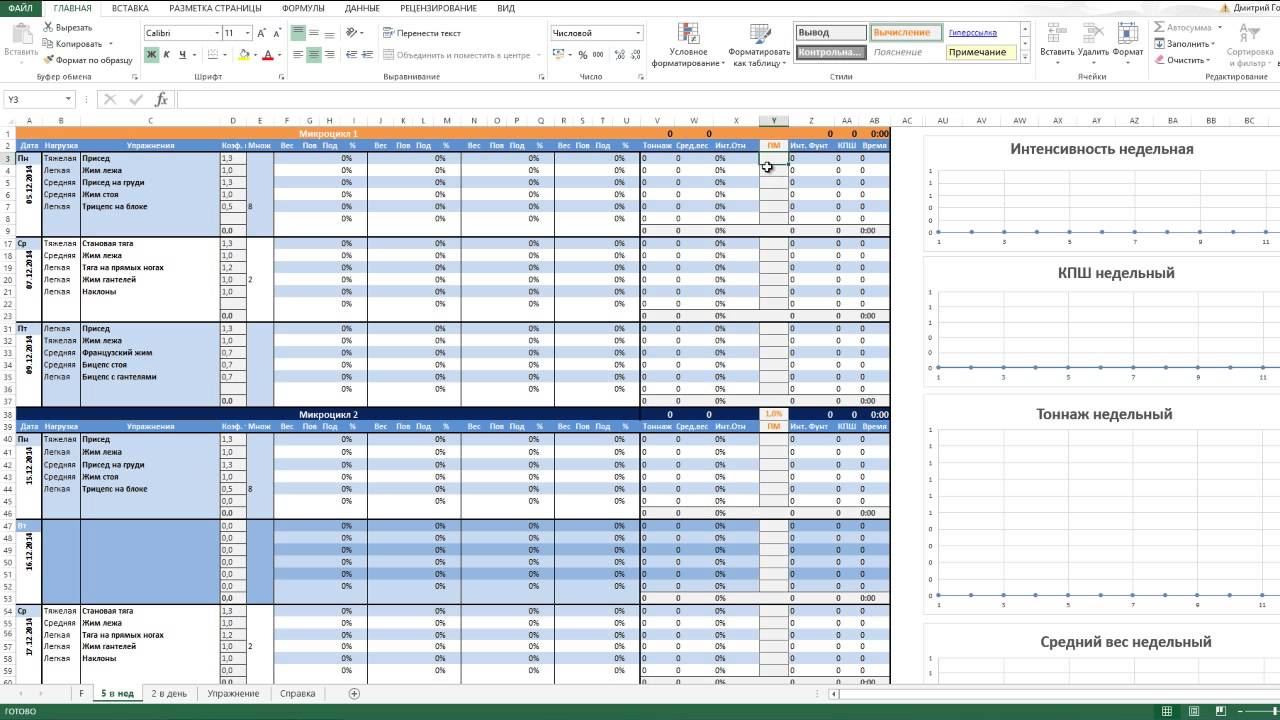Open the Calibri font name dropdown

[x=217, y=33]
